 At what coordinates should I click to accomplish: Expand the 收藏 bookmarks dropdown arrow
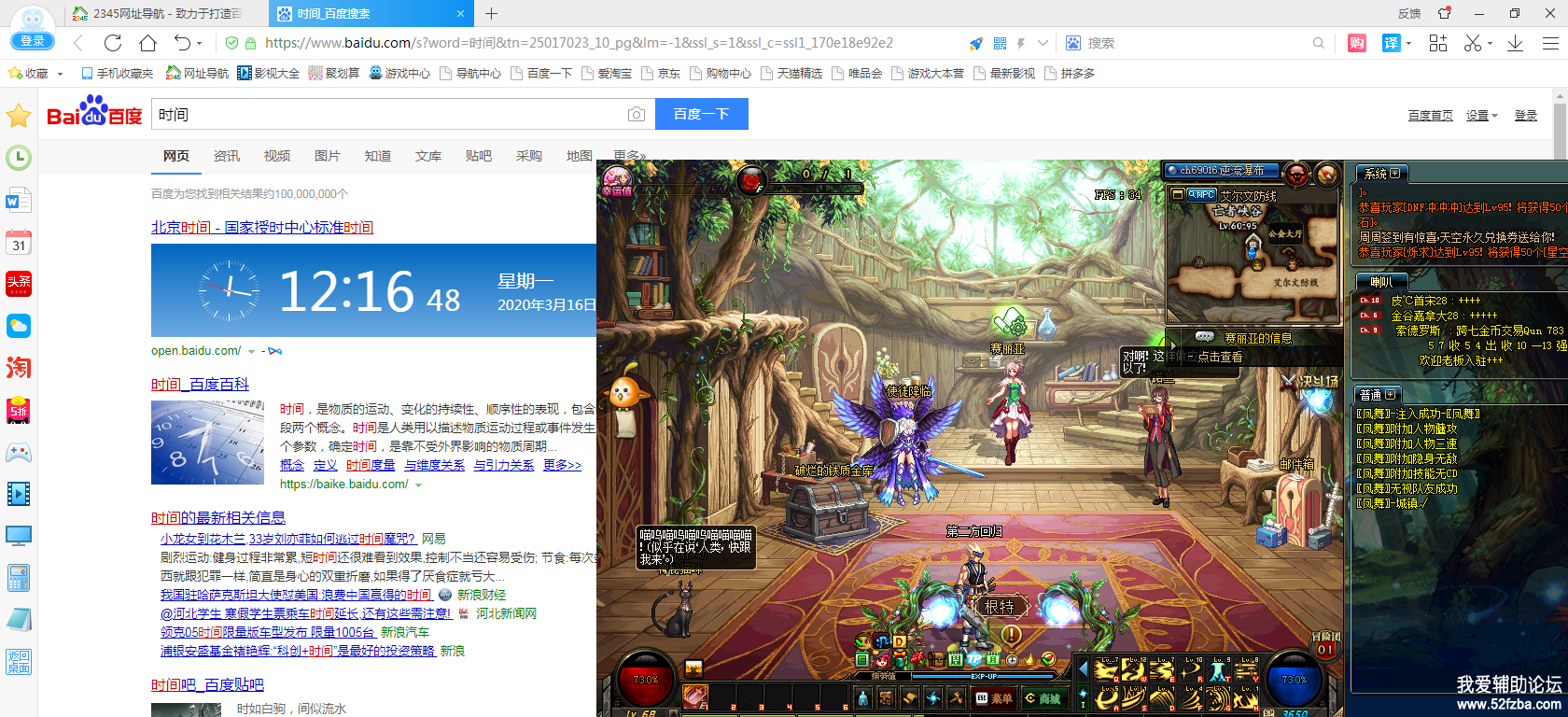[x=61, y=74]
